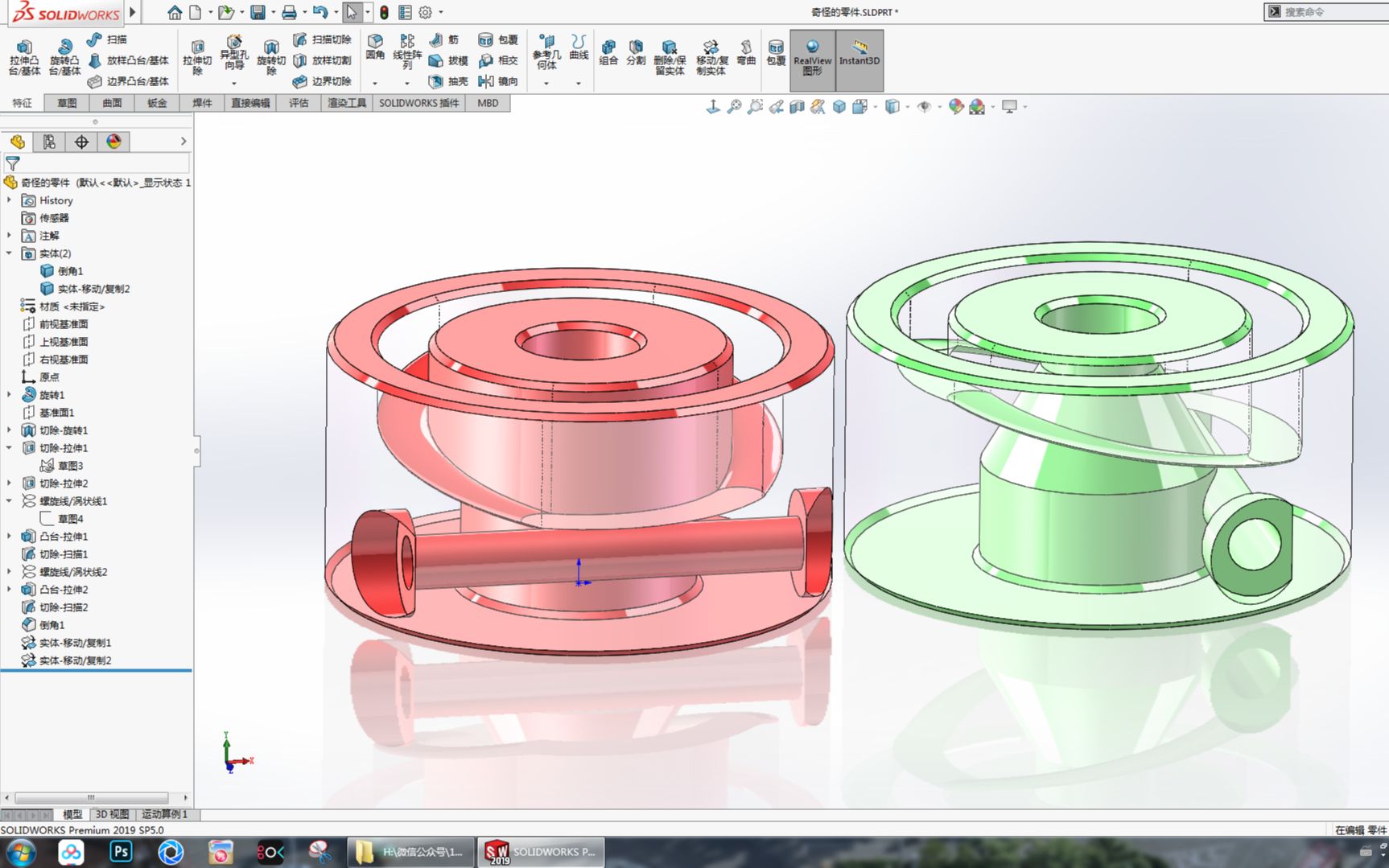Screen dimensions: 1389x868
Task: Select 螺旋线/涡状线1 helix feature
Action: click(64, 501)
